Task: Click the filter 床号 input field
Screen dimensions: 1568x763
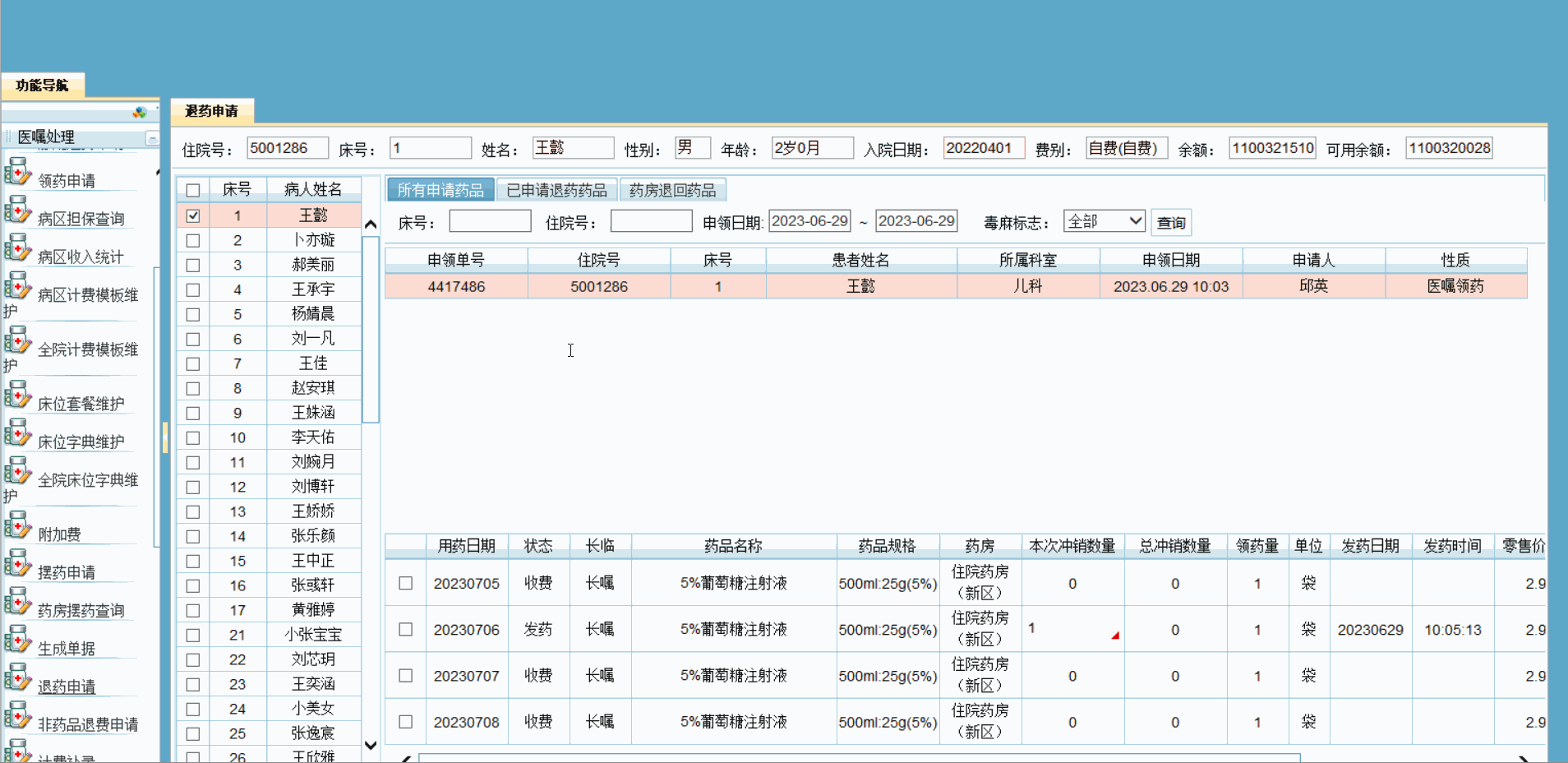Action: coord(490,221)
